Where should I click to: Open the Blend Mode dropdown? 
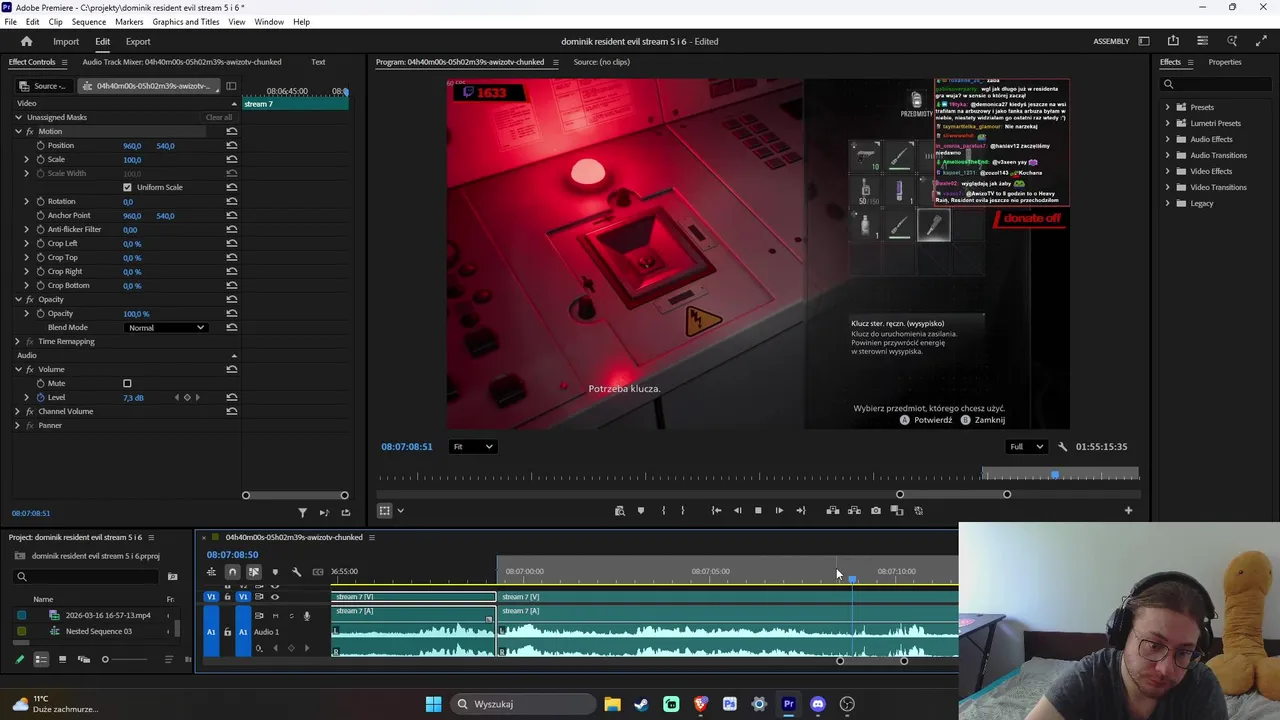[x=166, y=328]
